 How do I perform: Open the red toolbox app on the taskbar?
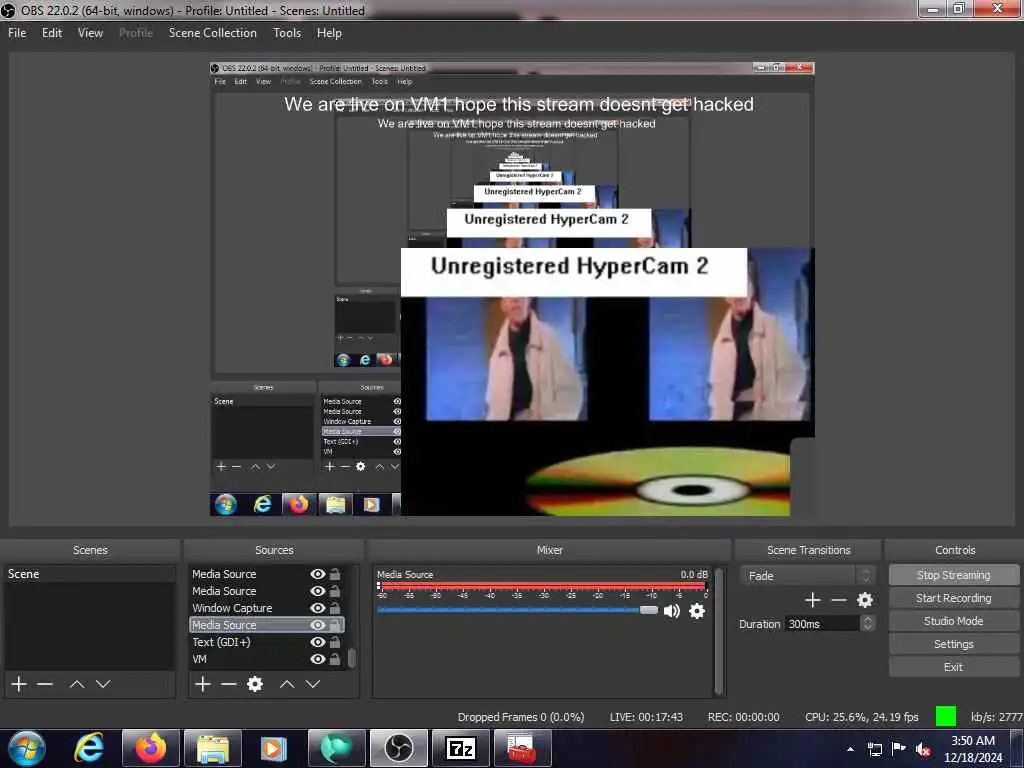(x=522, y=748)
